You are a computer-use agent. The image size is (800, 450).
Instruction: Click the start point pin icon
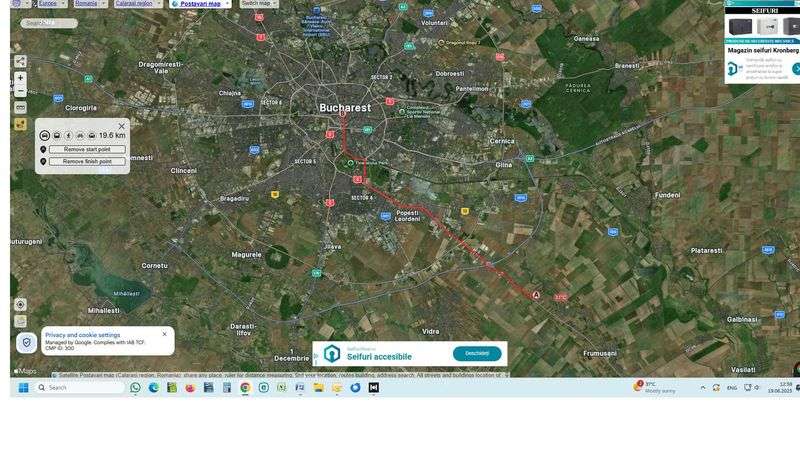(x=43, y=149)
